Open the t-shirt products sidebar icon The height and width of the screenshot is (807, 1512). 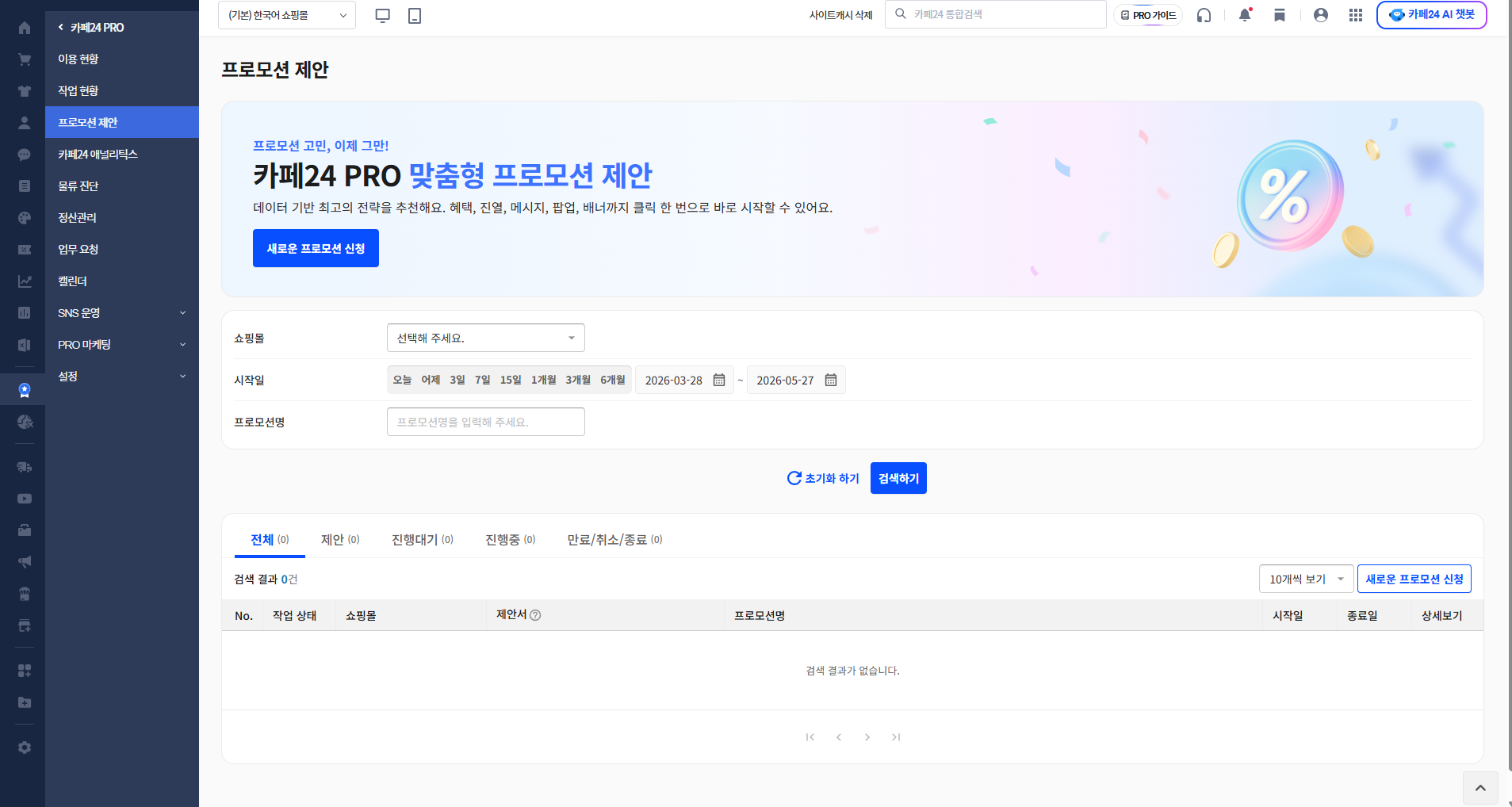click(x=25, y=91)
